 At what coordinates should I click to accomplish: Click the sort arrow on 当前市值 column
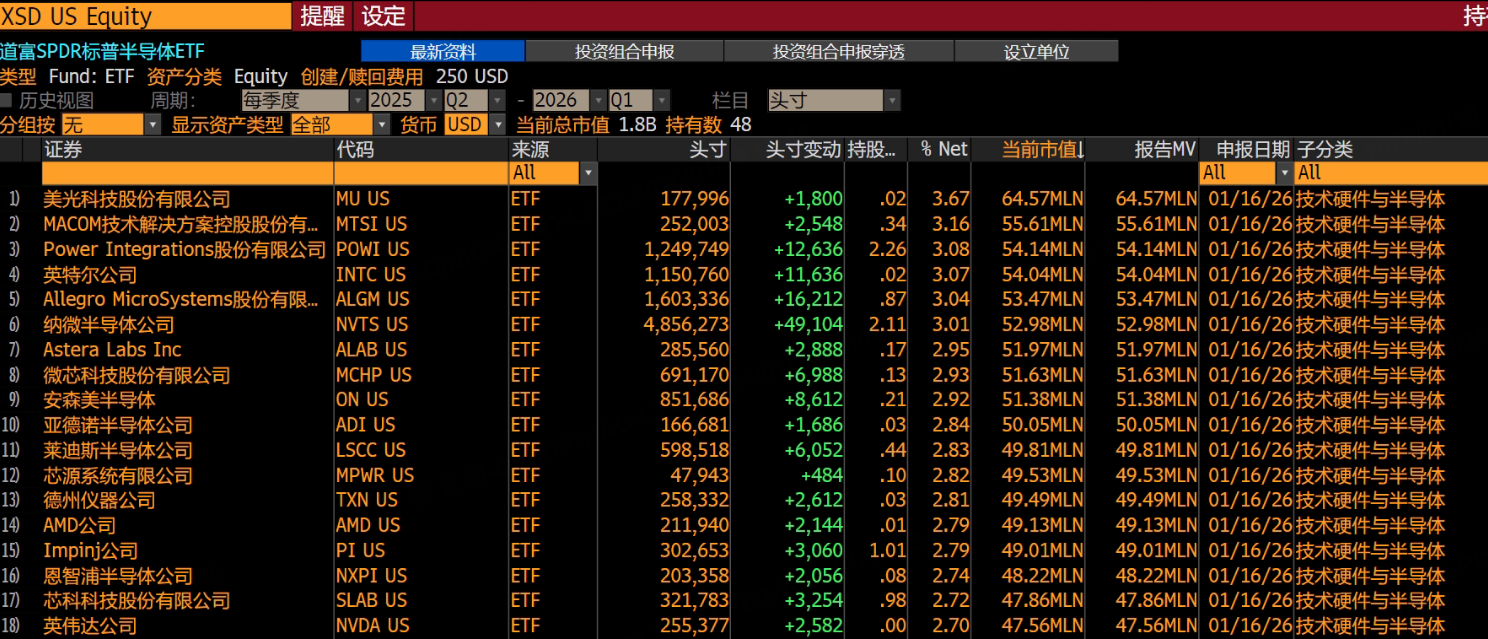1079,150
